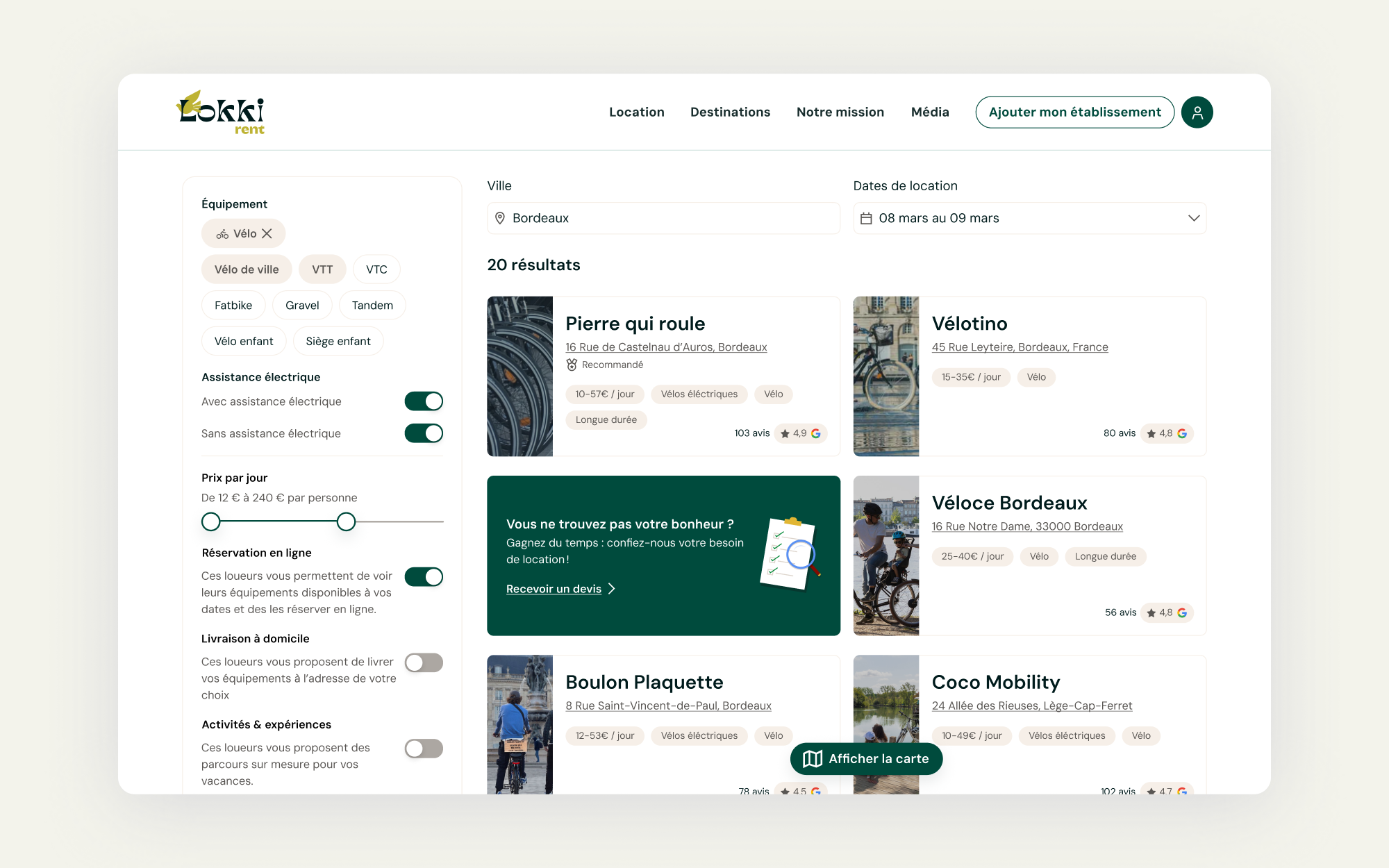Viewport: 1389px width, 868px height.
Task: Click the upper price slider handle
Action: point(346,521)
